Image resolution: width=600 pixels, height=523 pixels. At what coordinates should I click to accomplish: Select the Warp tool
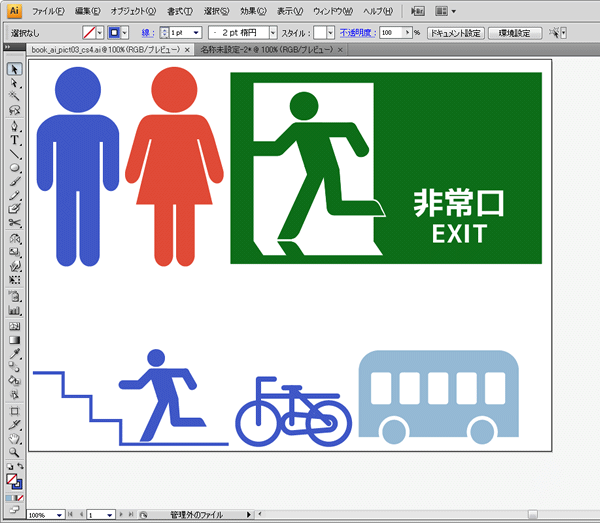point(15,266)
